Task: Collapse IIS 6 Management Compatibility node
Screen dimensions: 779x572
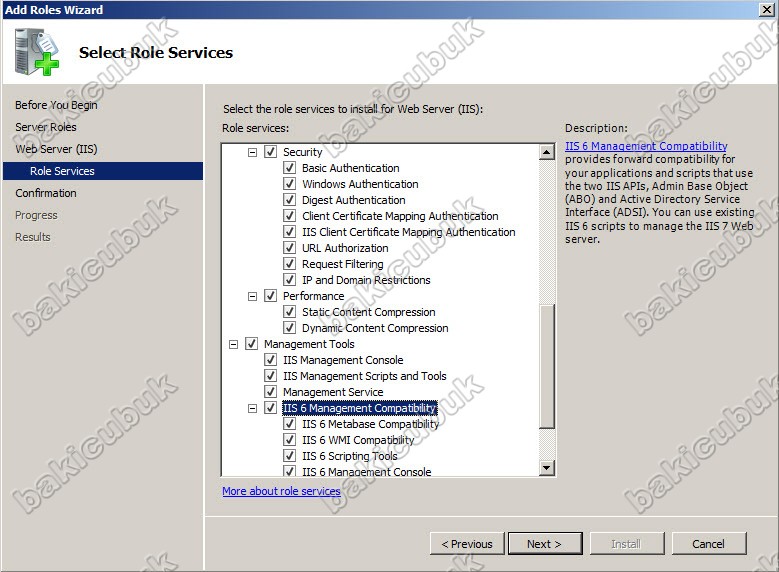Action: [252, 408]
